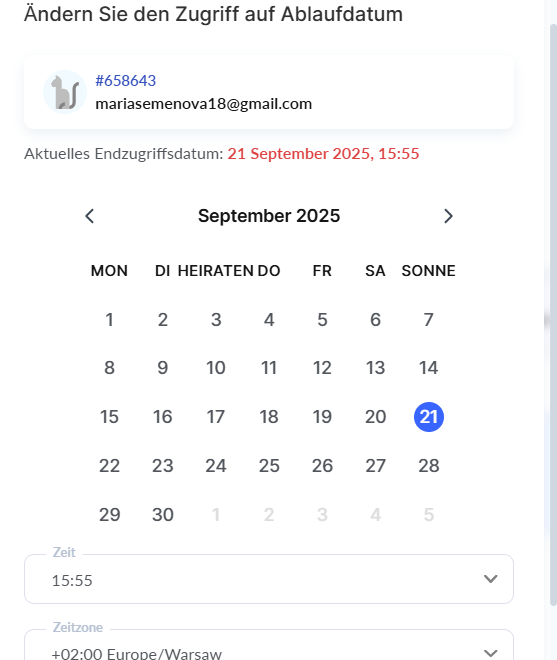Open the 15:55 time selector field
Screen dimensions: 557x660
tap(269, 579)
